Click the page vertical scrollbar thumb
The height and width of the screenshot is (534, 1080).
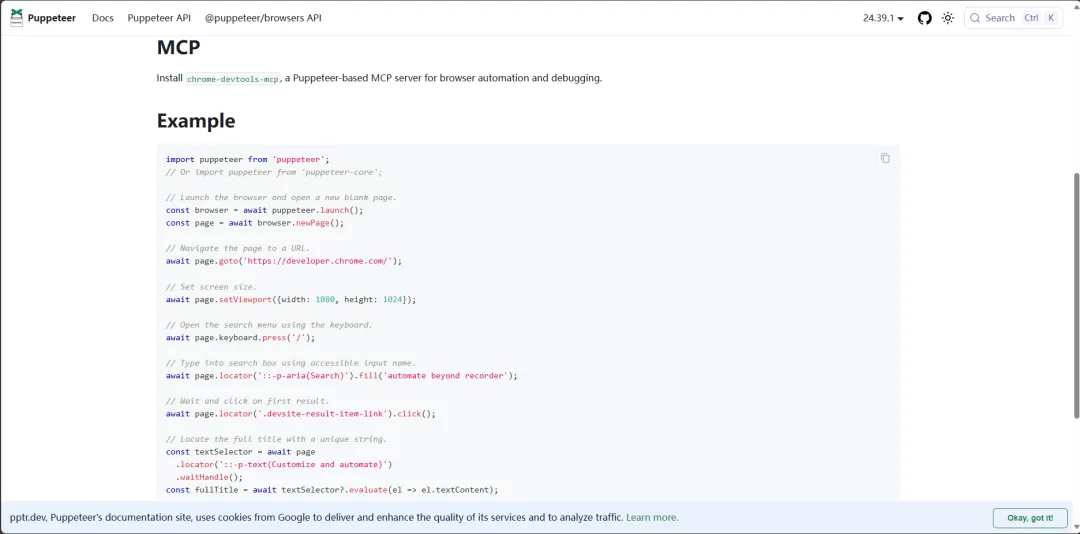point(1076,295)
